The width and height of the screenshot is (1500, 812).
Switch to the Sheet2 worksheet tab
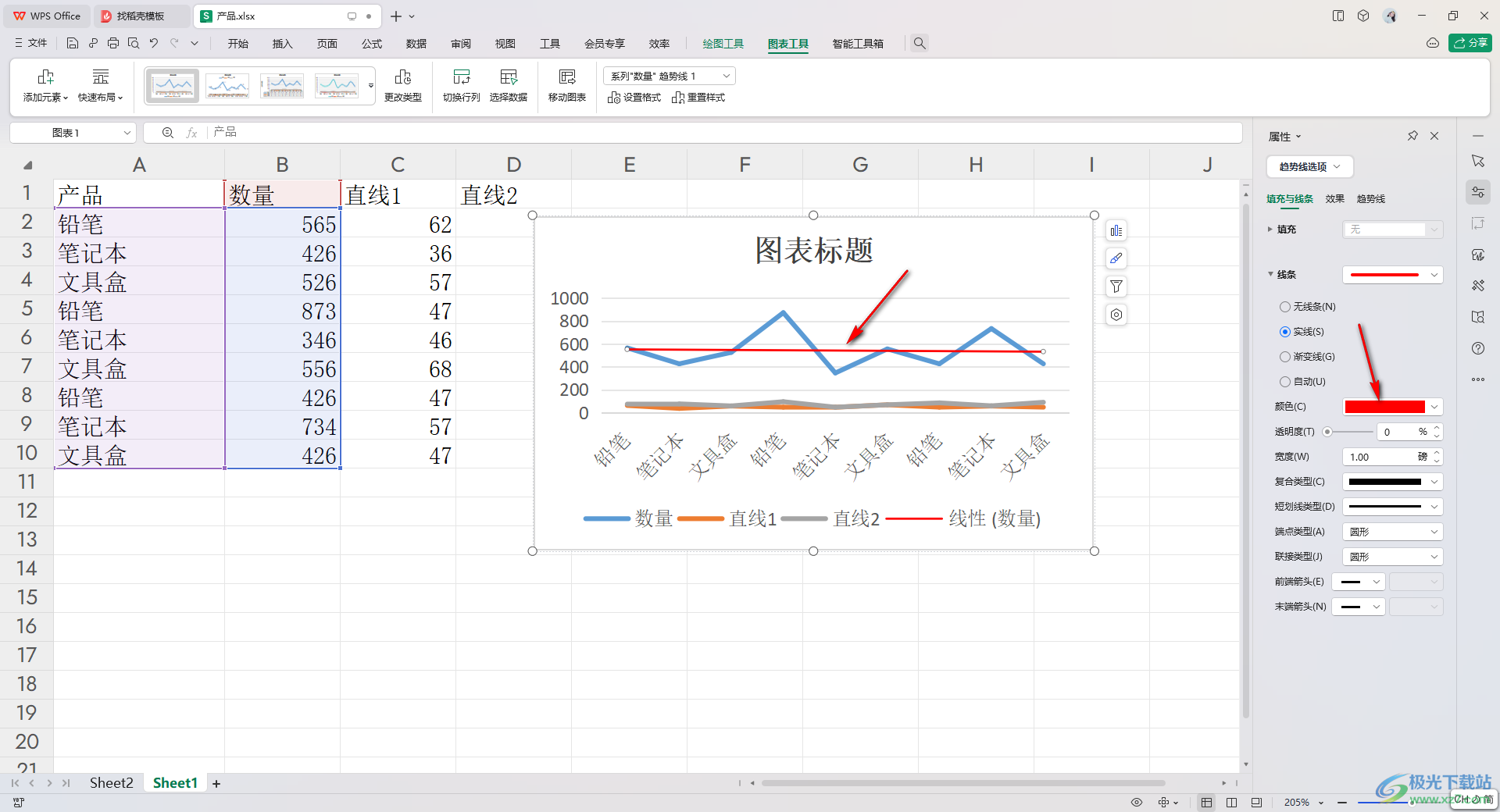coord(111,783)
